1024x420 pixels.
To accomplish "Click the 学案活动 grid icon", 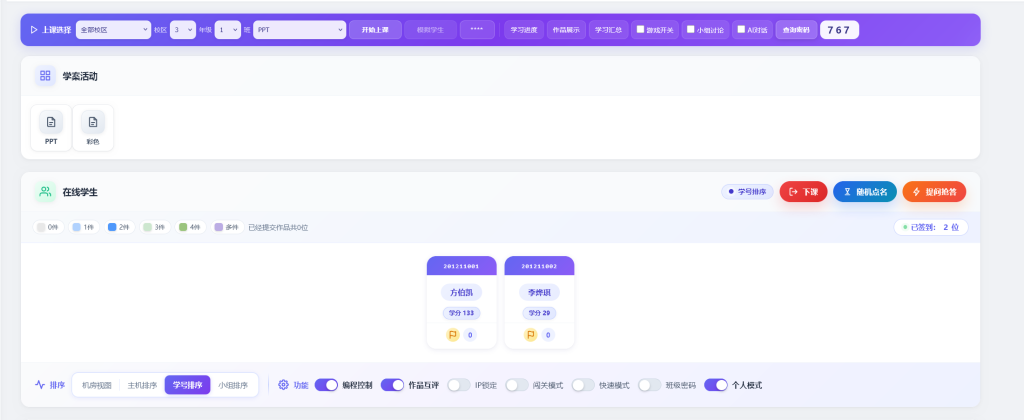I will click(45, 76).
